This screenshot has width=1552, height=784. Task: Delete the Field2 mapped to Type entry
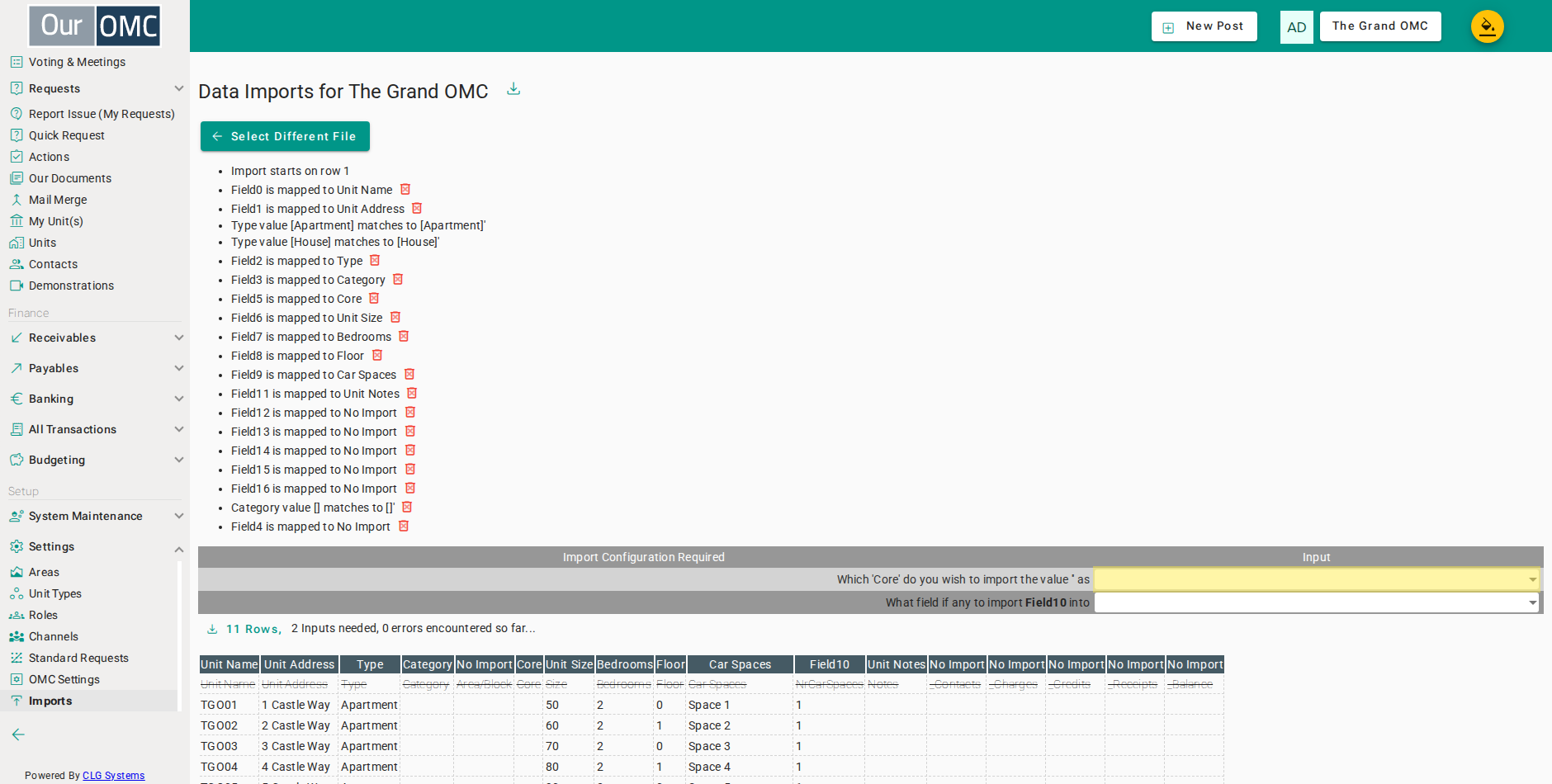pos(375,261)
